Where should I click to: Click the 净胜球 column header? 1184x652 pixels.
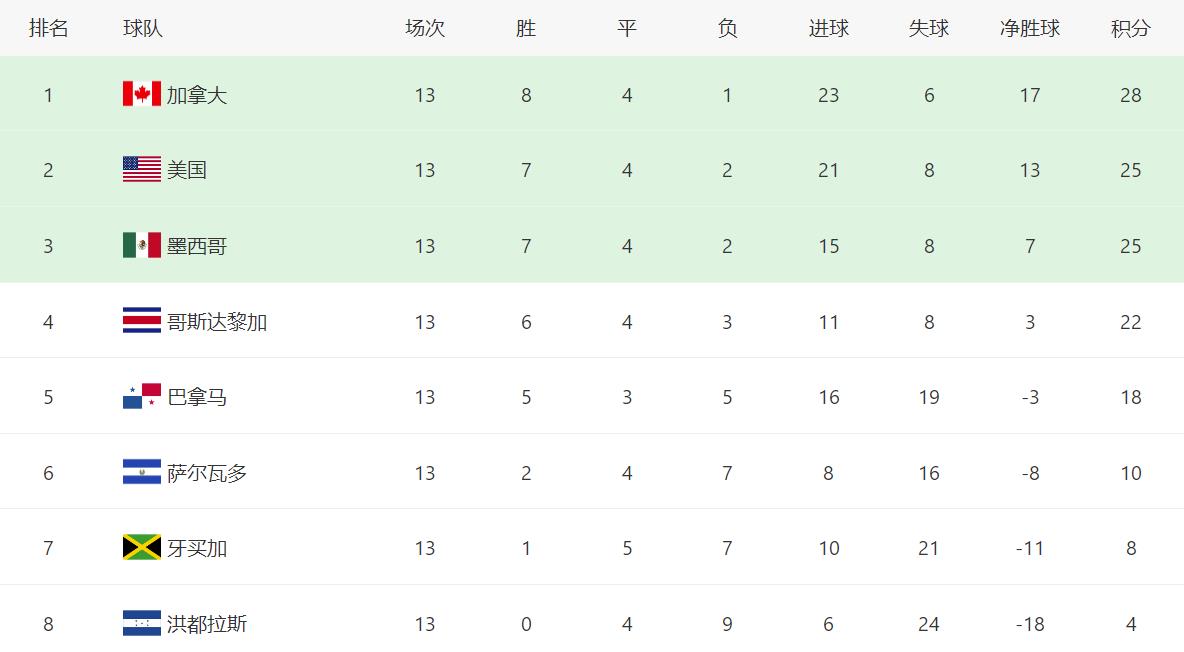(x=1030, y=29)
